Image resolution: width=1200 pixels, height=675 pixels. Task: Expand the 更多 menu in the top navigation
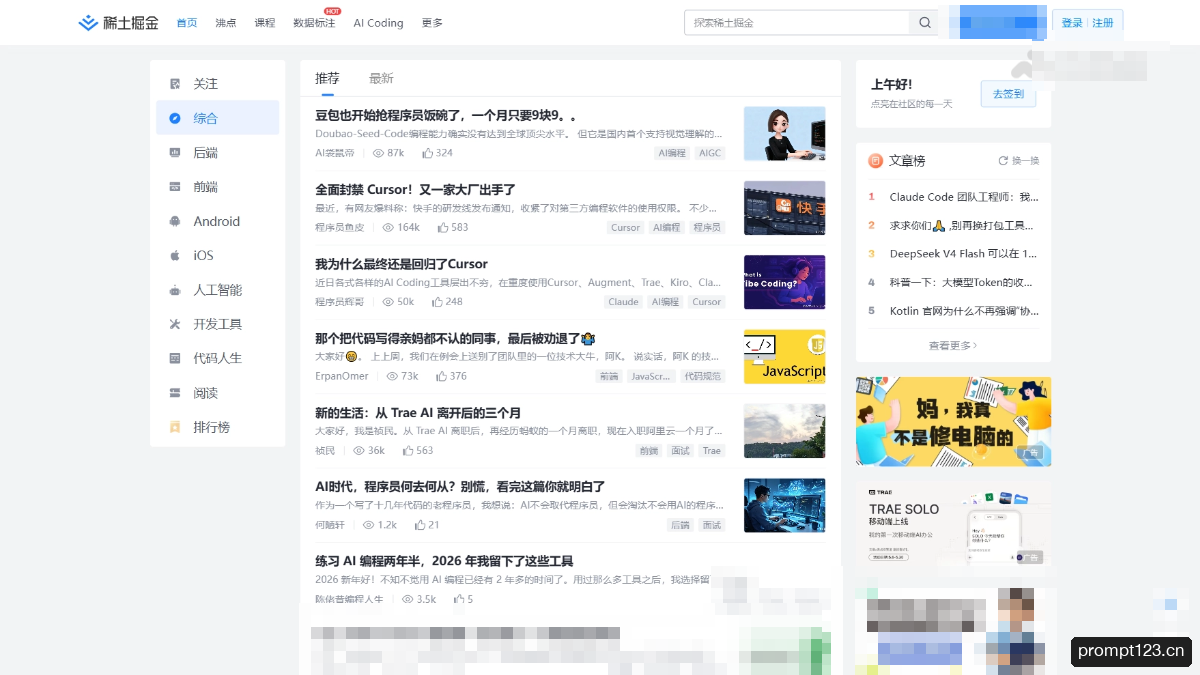[x=432, y=23]
